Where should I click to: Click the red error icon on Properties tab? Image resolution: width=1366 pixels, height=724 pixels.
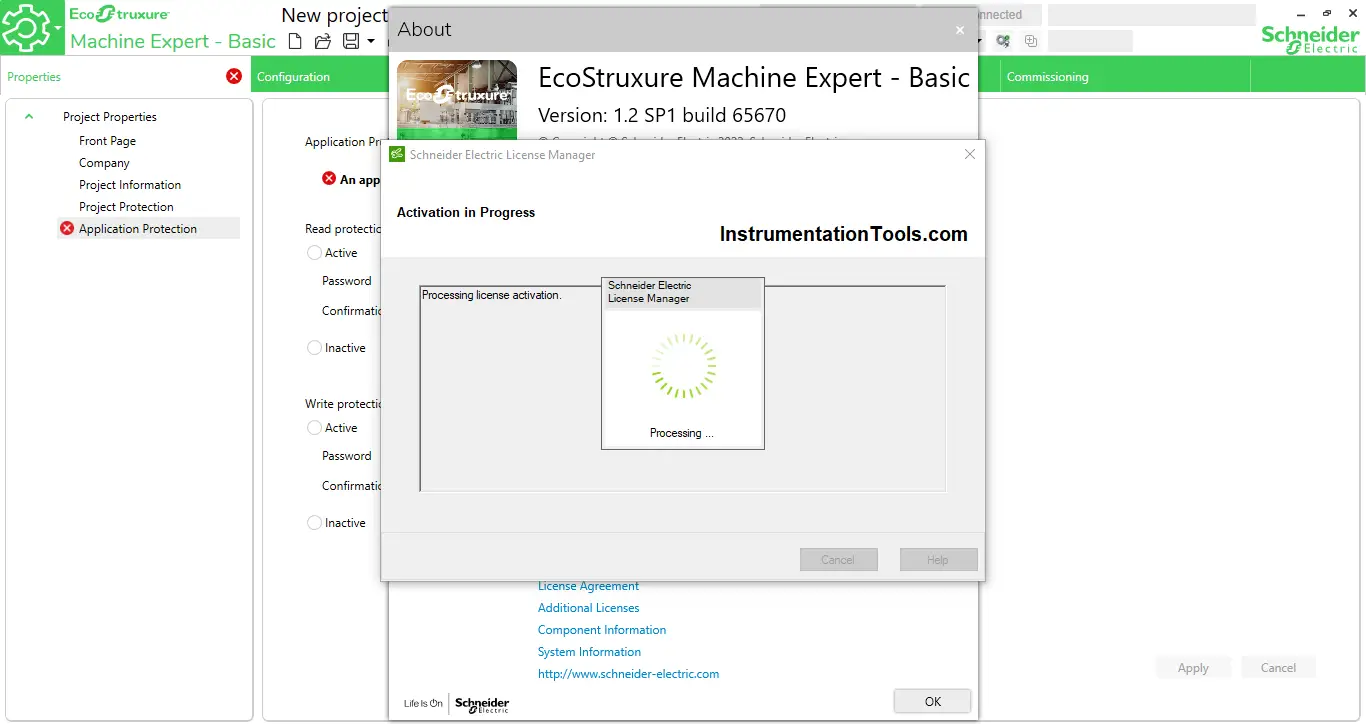tap(234, 76)
